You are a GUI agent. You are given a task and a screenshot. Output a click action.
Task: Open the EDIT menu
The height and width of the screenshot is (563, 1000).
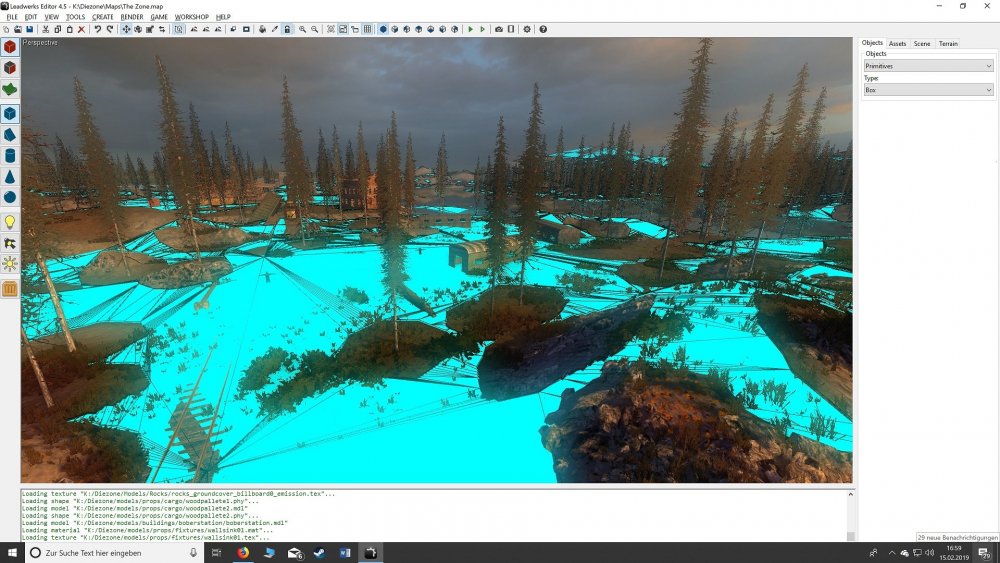point(31,17)
